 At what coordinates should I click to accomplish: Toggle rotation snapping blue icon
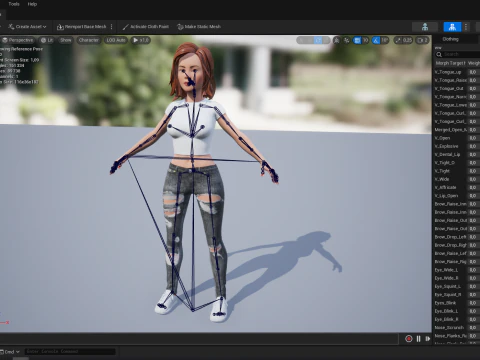376,40
